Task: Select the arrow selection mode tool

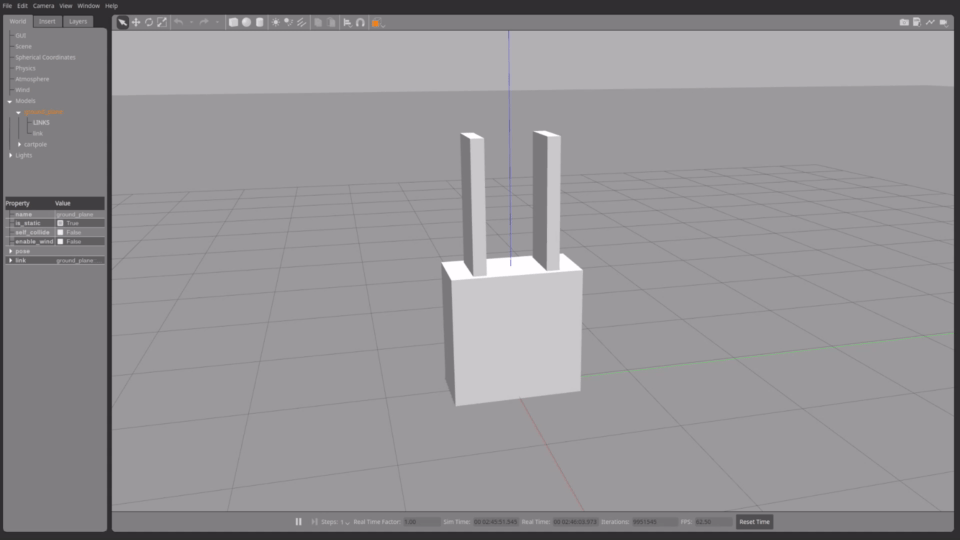Action: (122, 23)
